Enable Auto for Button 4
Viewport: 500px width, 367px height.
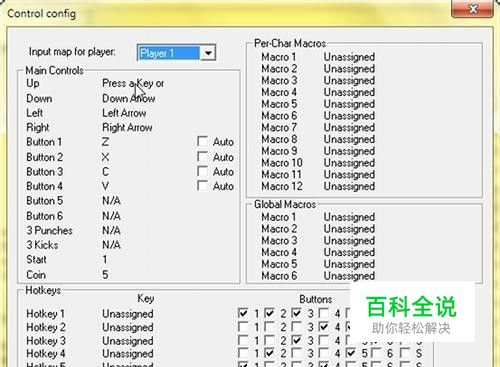click(202, 185)
